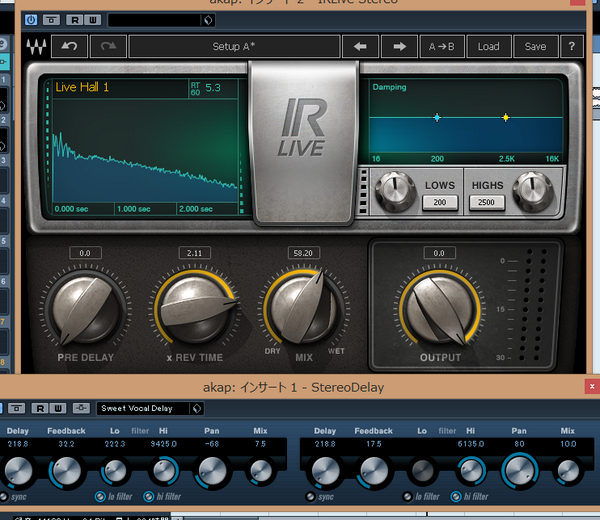Click the IR-Live bypass icon next to power
This screenshot has width=600, height=520.
[51, 20]
